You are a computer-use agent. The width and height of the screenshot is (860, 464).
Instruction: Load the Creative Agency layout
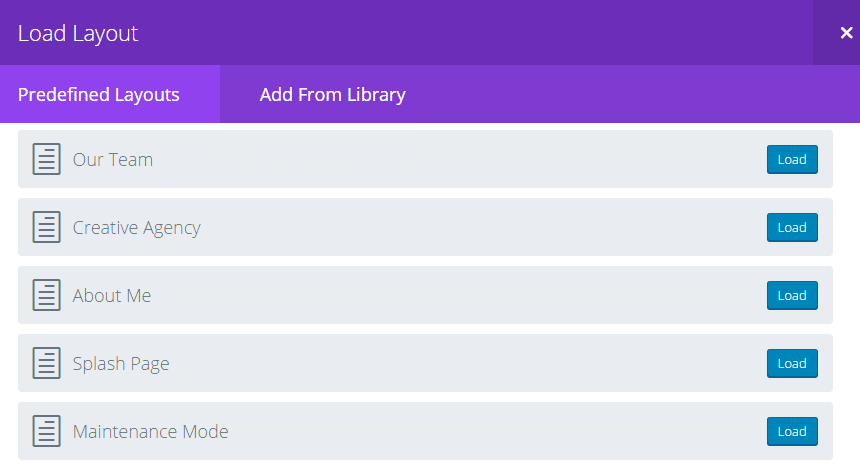(792, 228)
